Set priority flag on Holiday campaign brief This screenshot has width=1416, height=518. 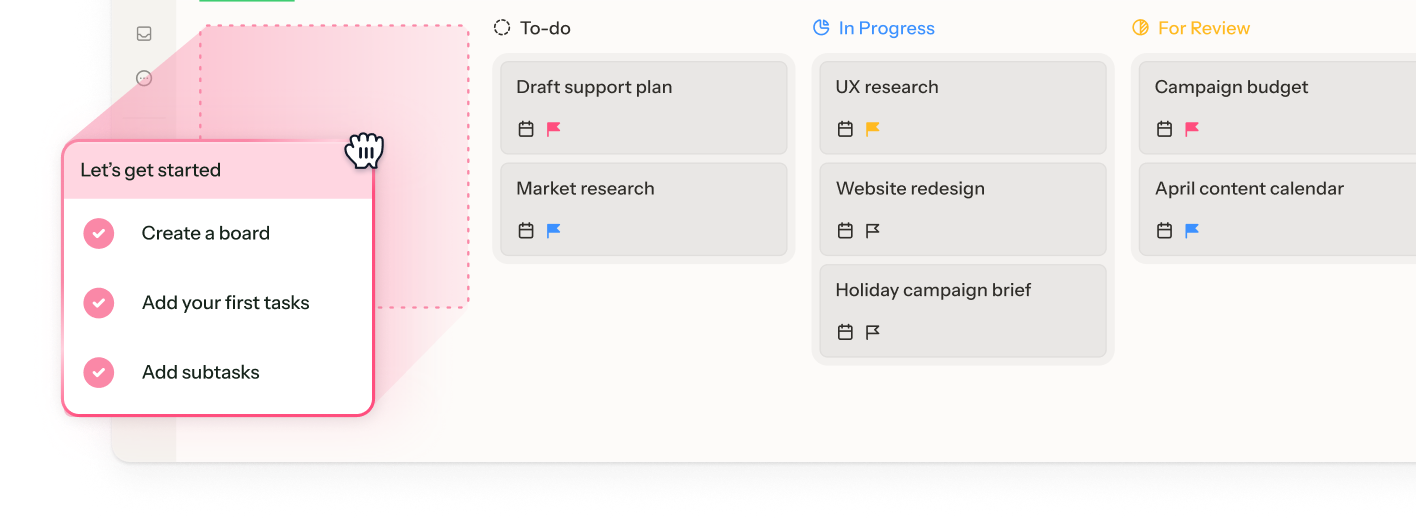pos(873,332)
